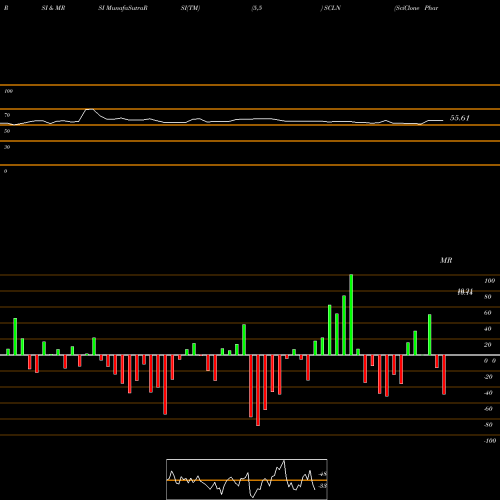Open the mini RSI preview chart at bottom
The width and height of the screenshot is (500, 500).
[x=247, y=479]
